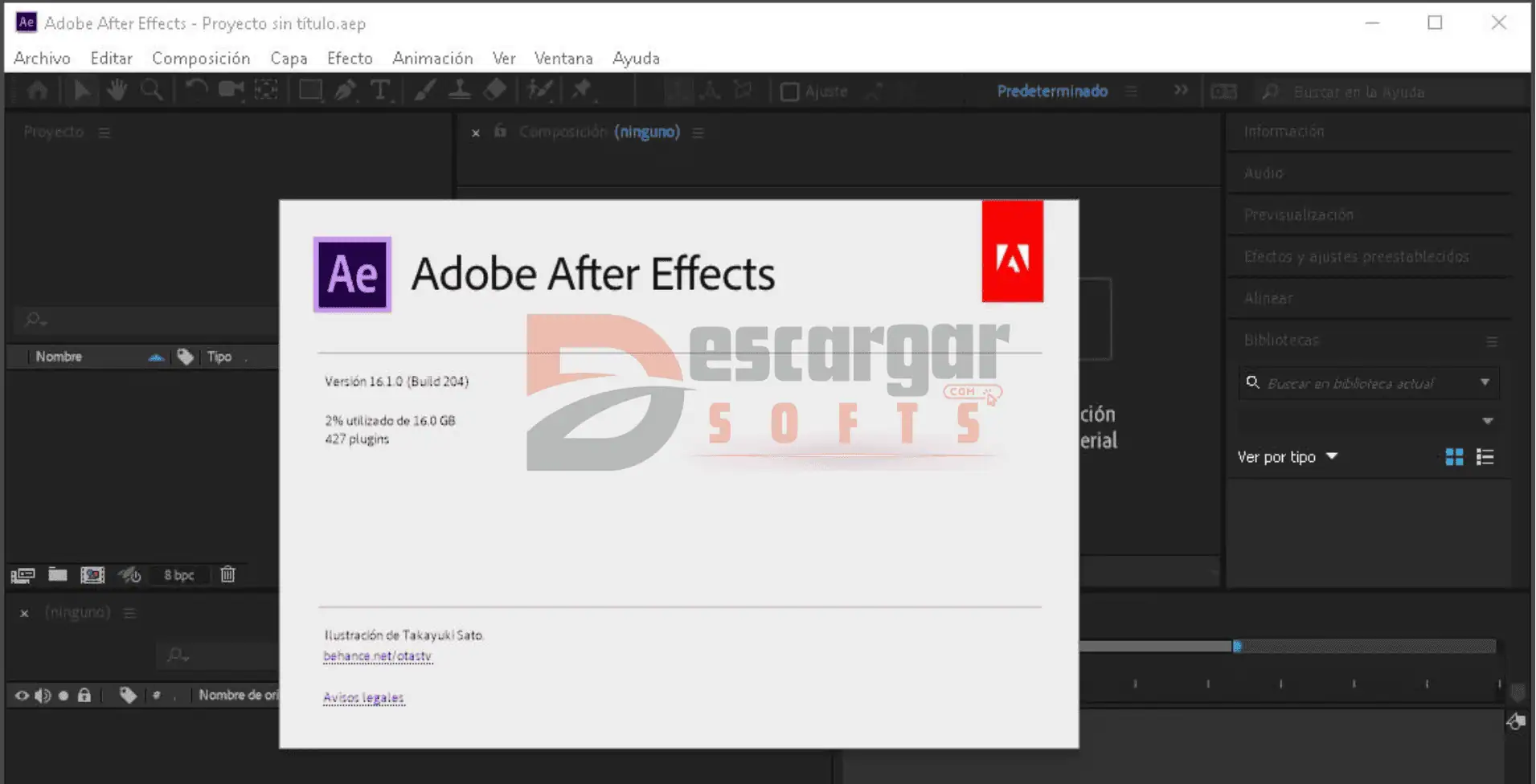
Task: Select the Clone Stamp tool
Action: [x=460, y=90]
